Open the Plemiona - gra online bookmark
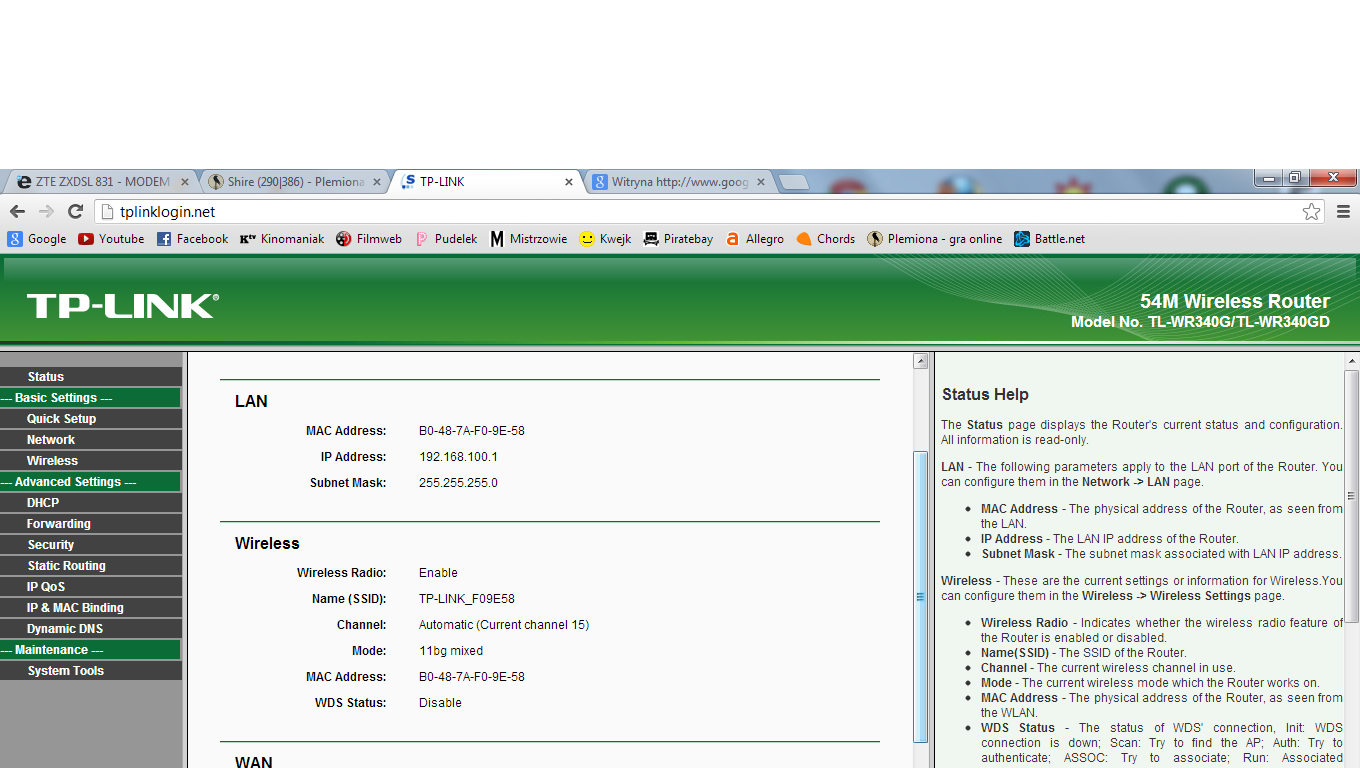 pyautogui.click(x=934, y=239)
